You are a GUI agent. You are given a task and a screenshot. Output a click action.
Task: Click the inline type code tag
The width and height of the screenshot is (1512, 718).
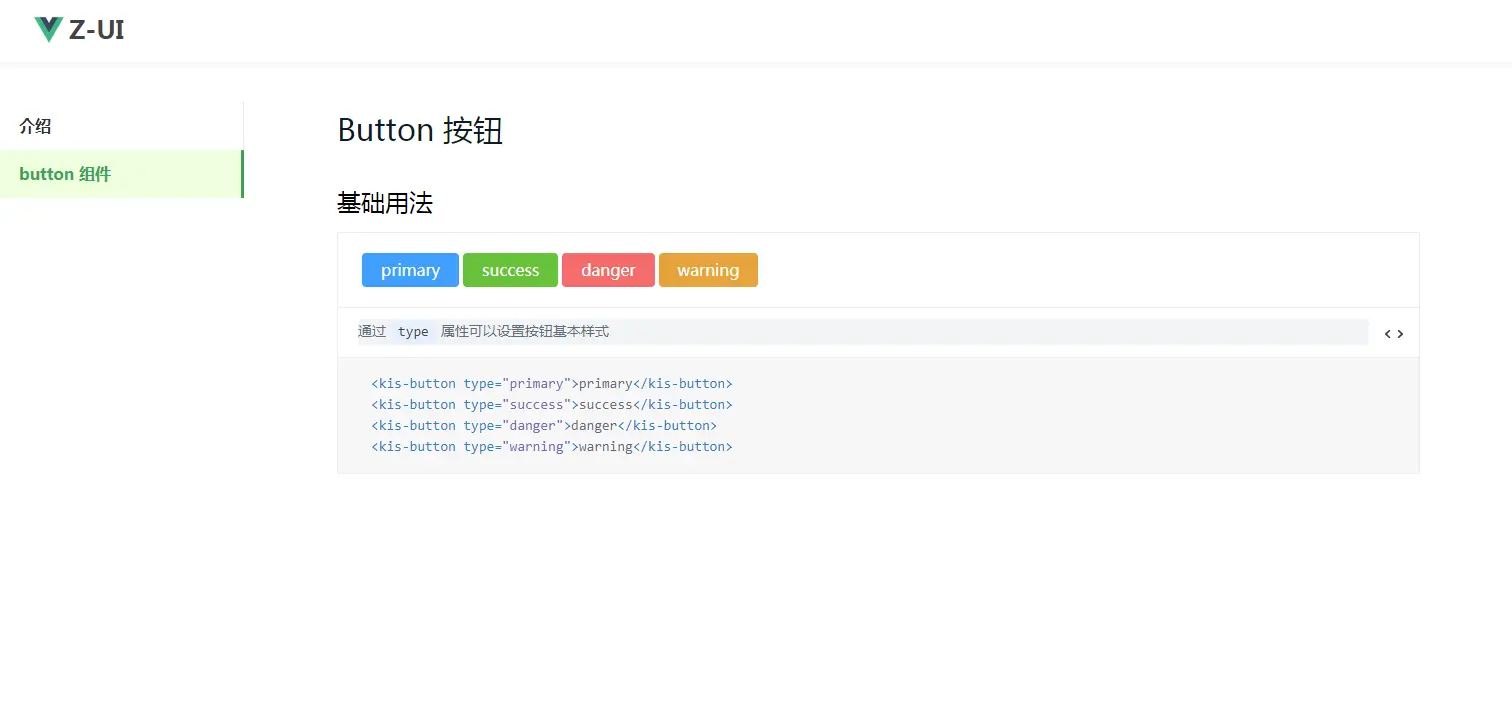(x=413, y=331)
